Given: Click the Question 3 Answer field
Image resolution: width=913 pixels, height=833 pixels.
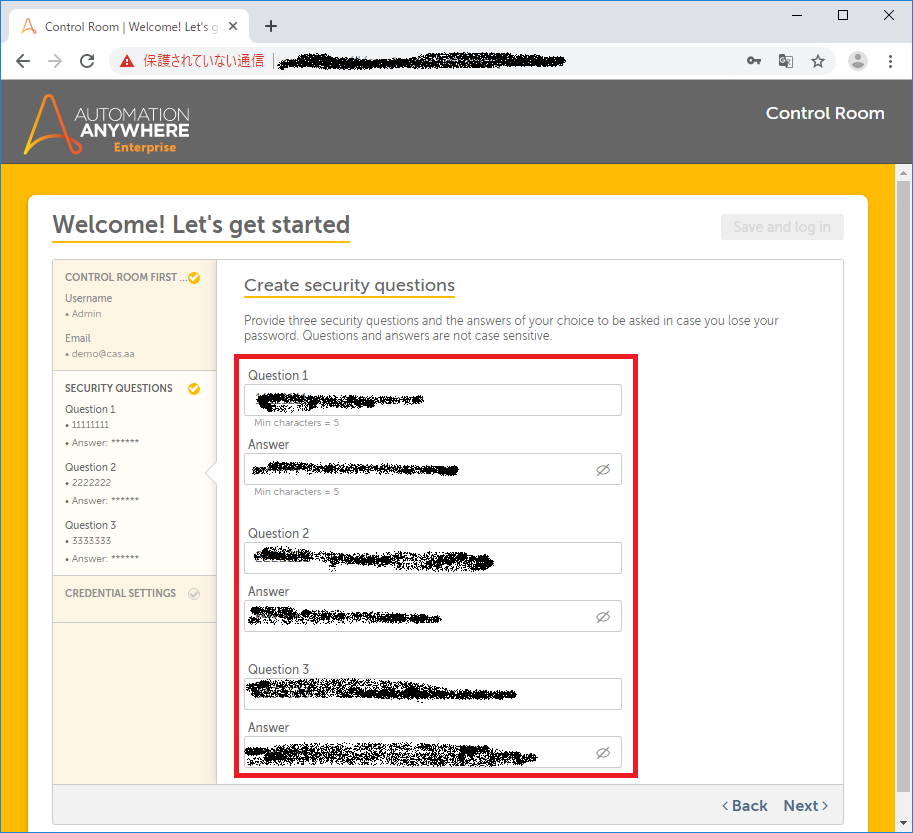Looking at the screenshot, I should (x=433, y=752).
